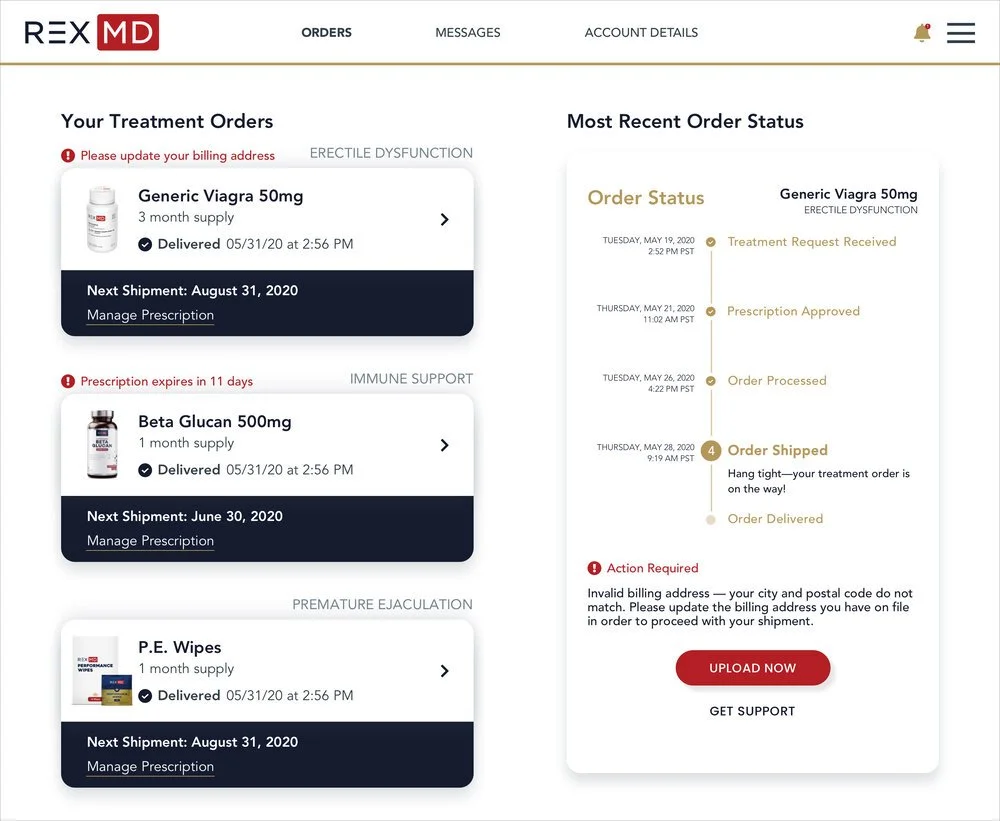This screenshot has width=1000, height=821.
Task: Click the Generic Viagra delivered checkmark icon
Action: pyautogui.click(x=145, y=244)
